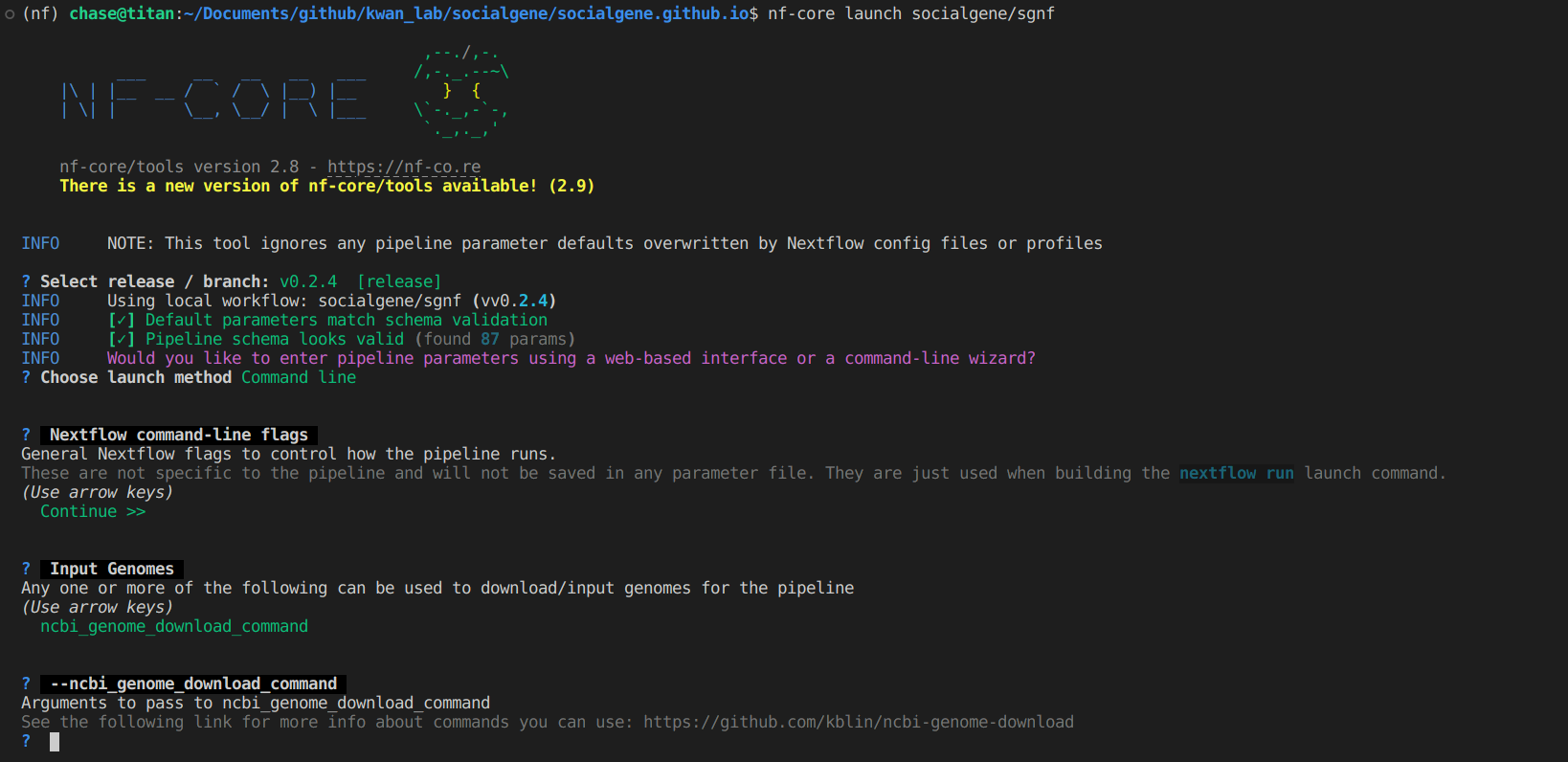
Task: Click the '87' params count
Action: [x=490, y=339]
